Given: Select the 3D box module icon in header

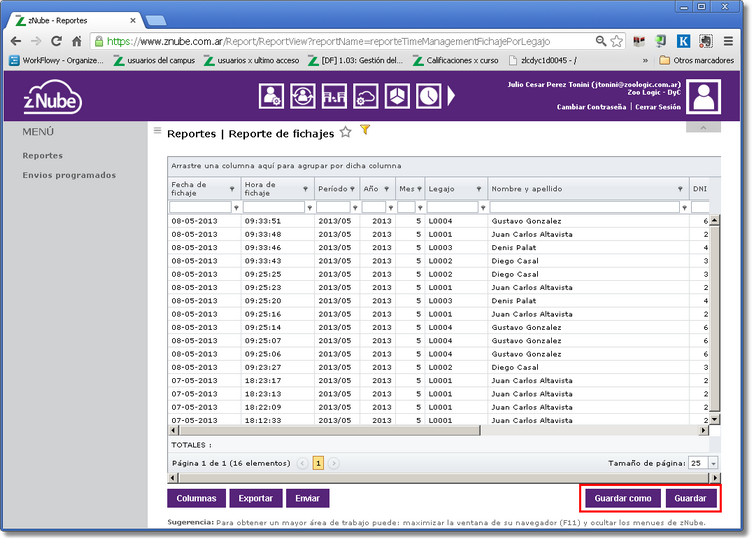Looking at the screenshot, I should 398,96.
